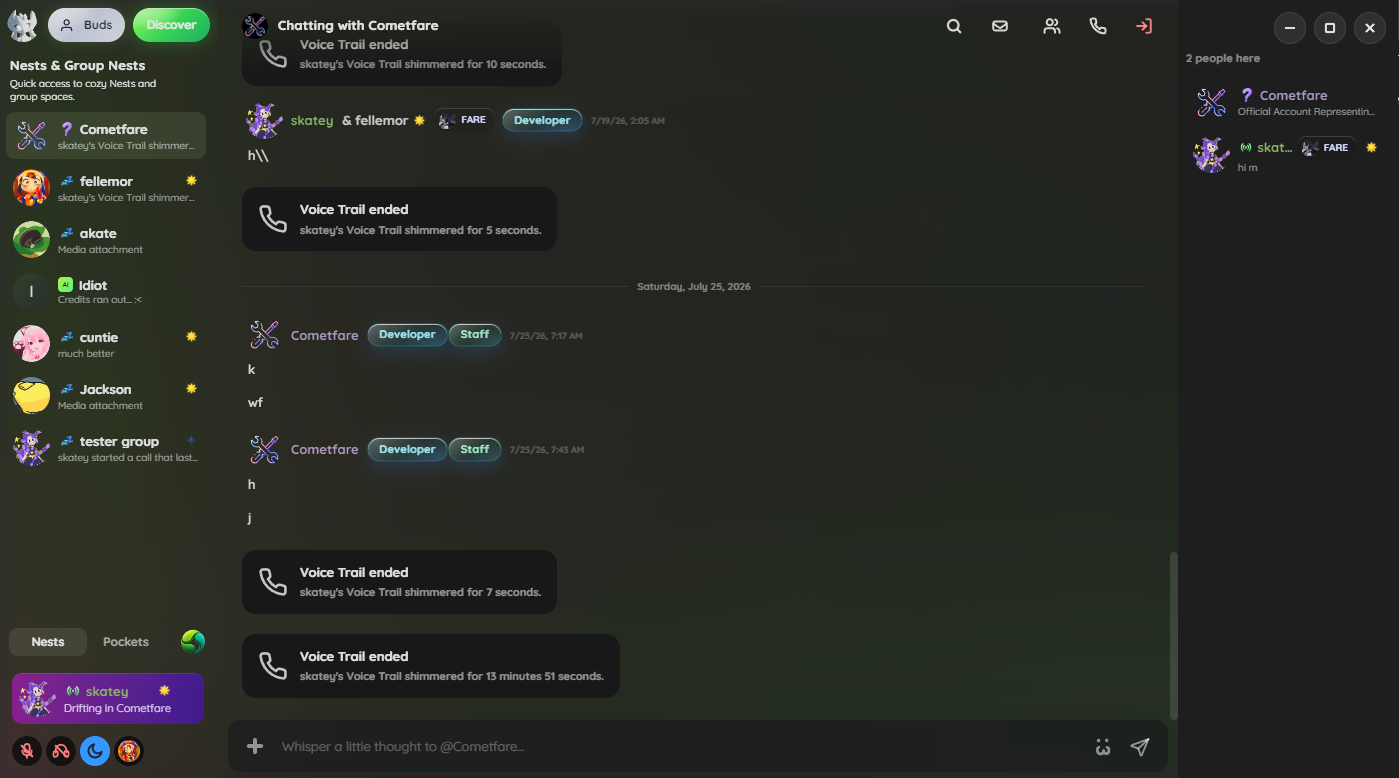Click Developer badge on skatey's message
The width and height of the screenshot is (1399, 778).
point(542,120)
